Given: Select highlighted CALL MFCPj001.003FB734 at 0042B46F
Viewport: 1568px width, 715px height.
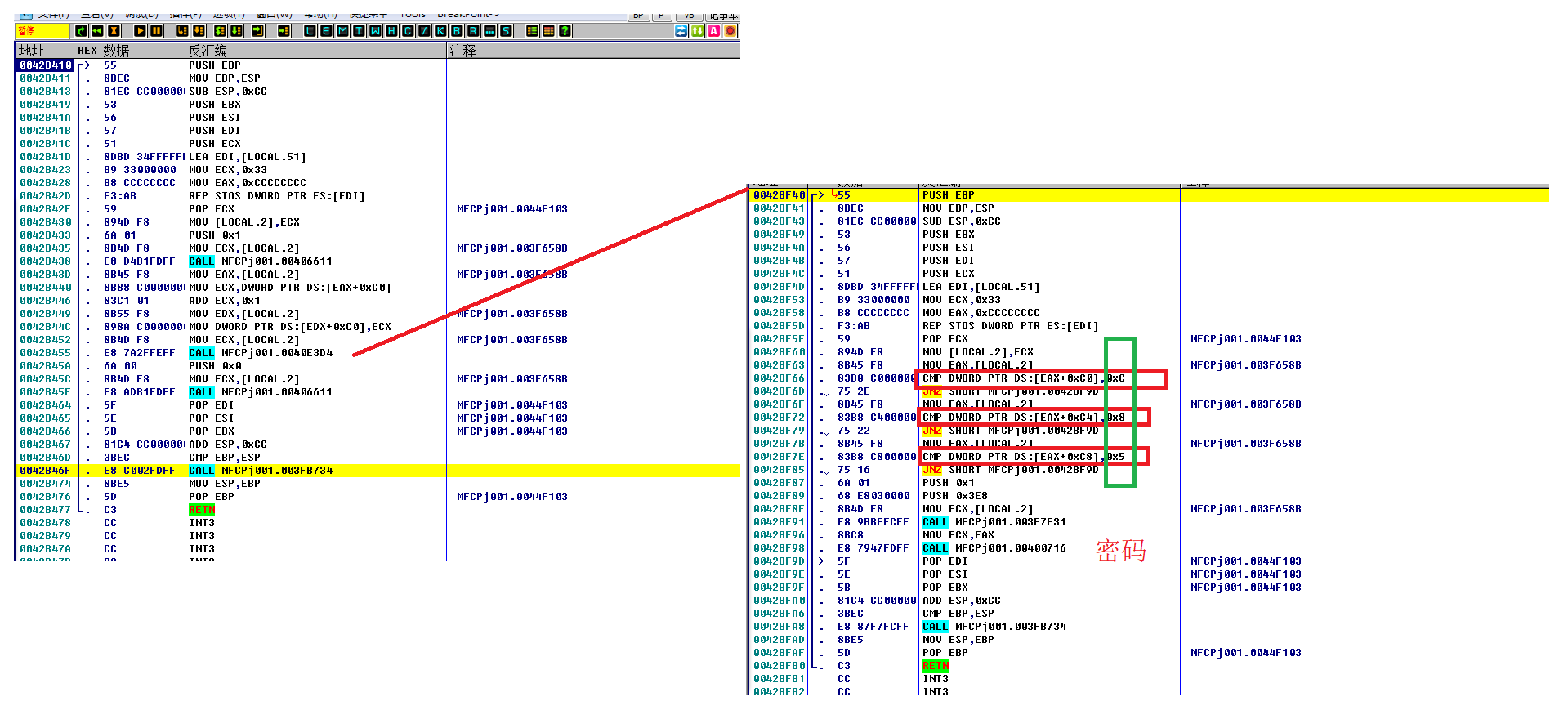Looking at the screenshot, I should pyautogui.click(x=261, y=471).
